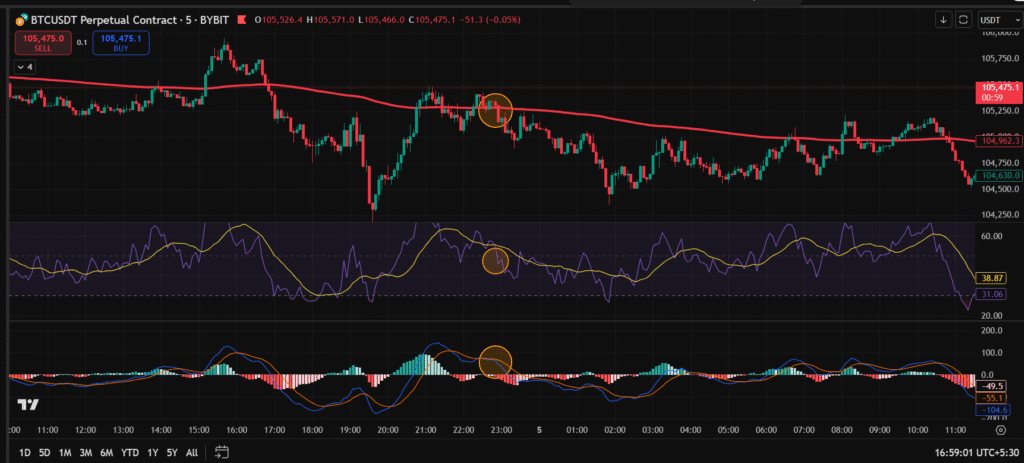This screenshot has width=1024, height=463.
Task: Select the YTD time range
Action: coord(130,453)
